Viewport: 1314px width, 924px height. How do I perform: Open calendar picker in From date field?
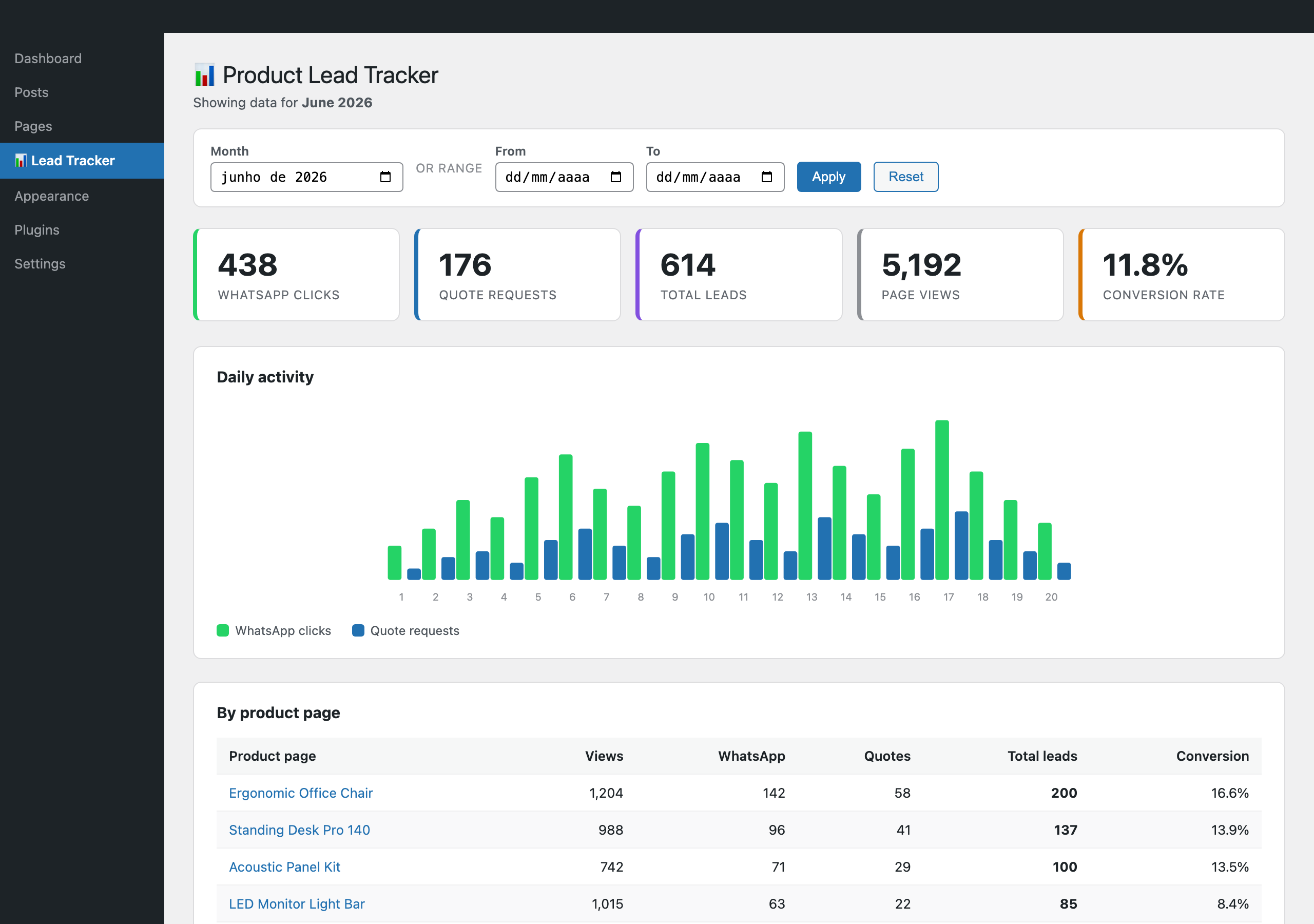(616, 177)
